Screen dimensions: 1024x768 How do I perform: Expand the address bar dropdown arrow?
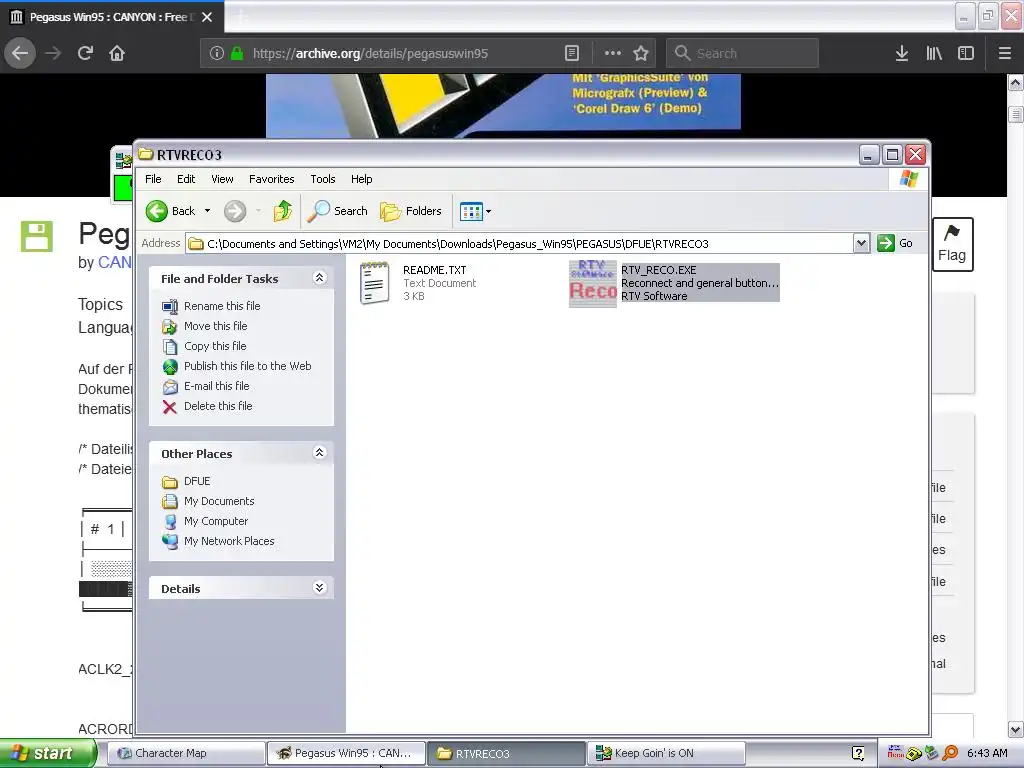(x=861, y=244)
